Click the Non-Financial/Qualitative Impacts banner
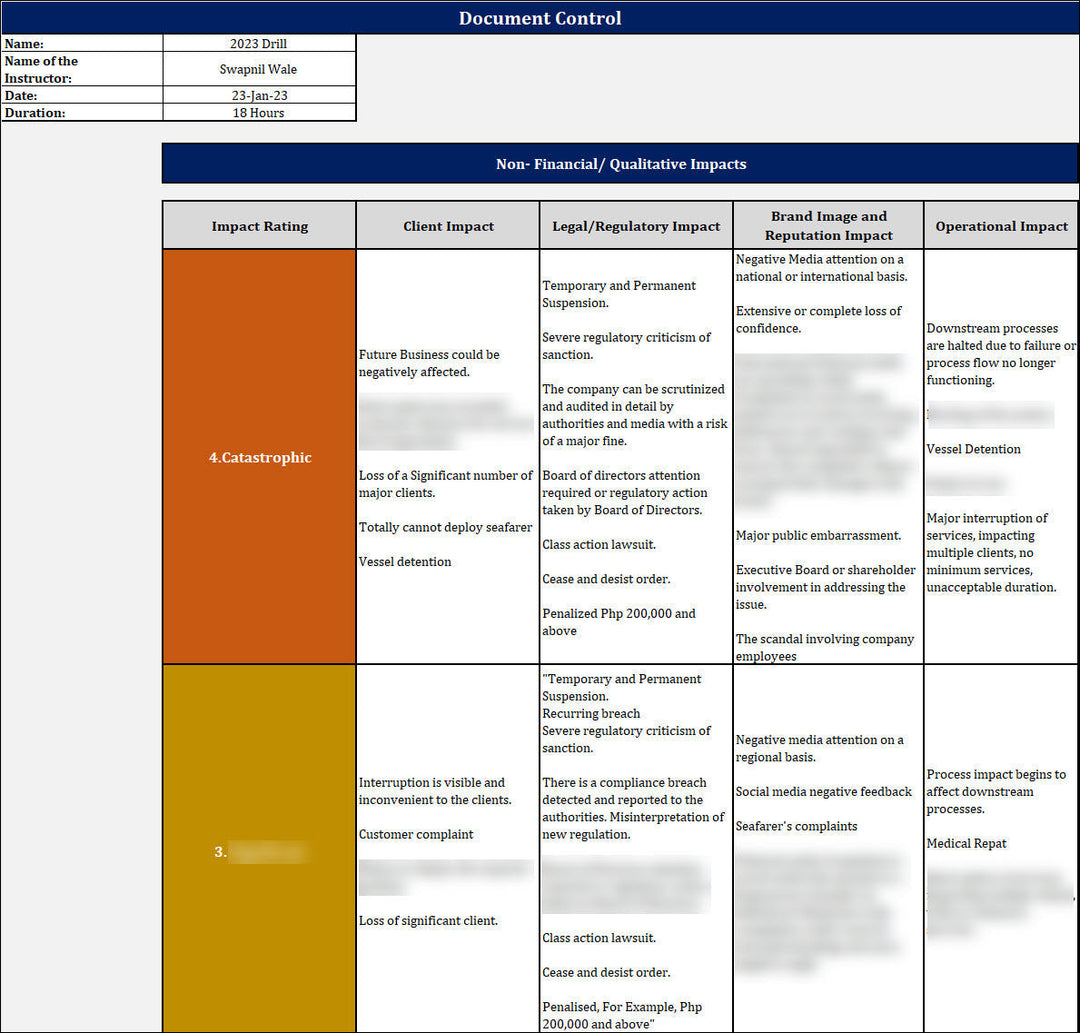Viewport: 1080px width, 1033px height. [620, 164]
